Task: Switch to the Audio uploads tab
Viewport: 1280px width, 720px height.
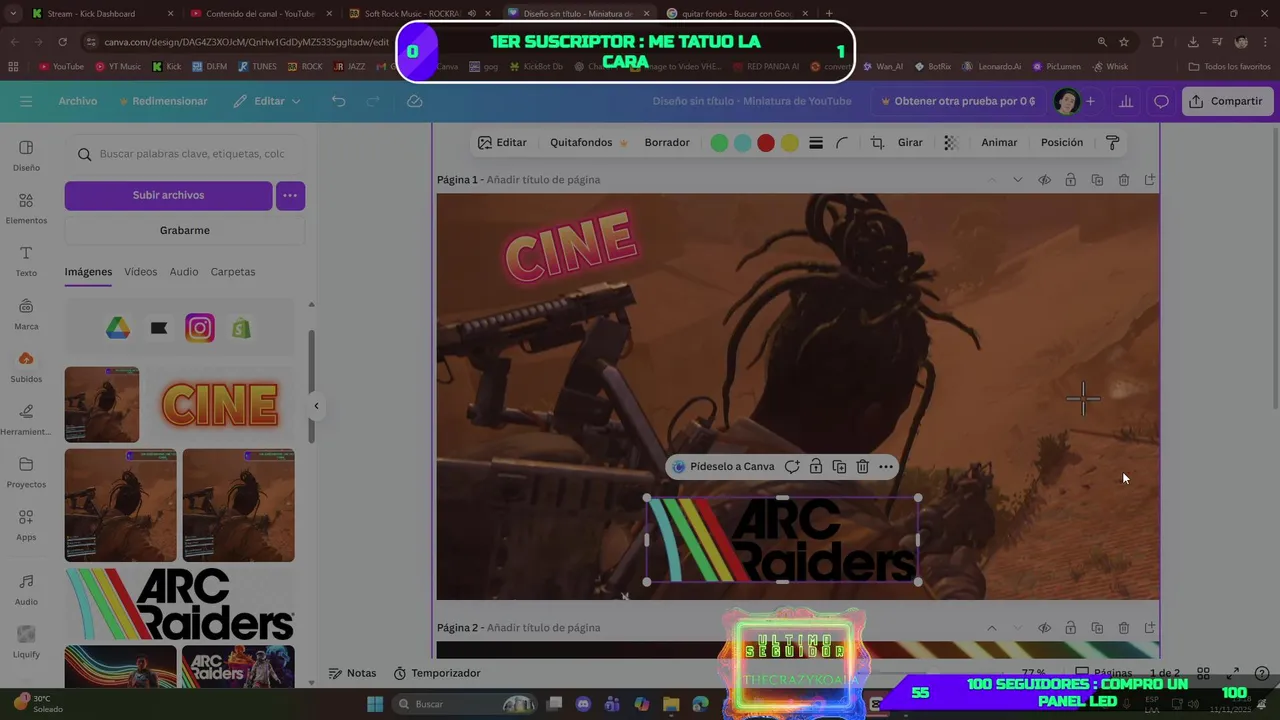Action: coord(184,272)
